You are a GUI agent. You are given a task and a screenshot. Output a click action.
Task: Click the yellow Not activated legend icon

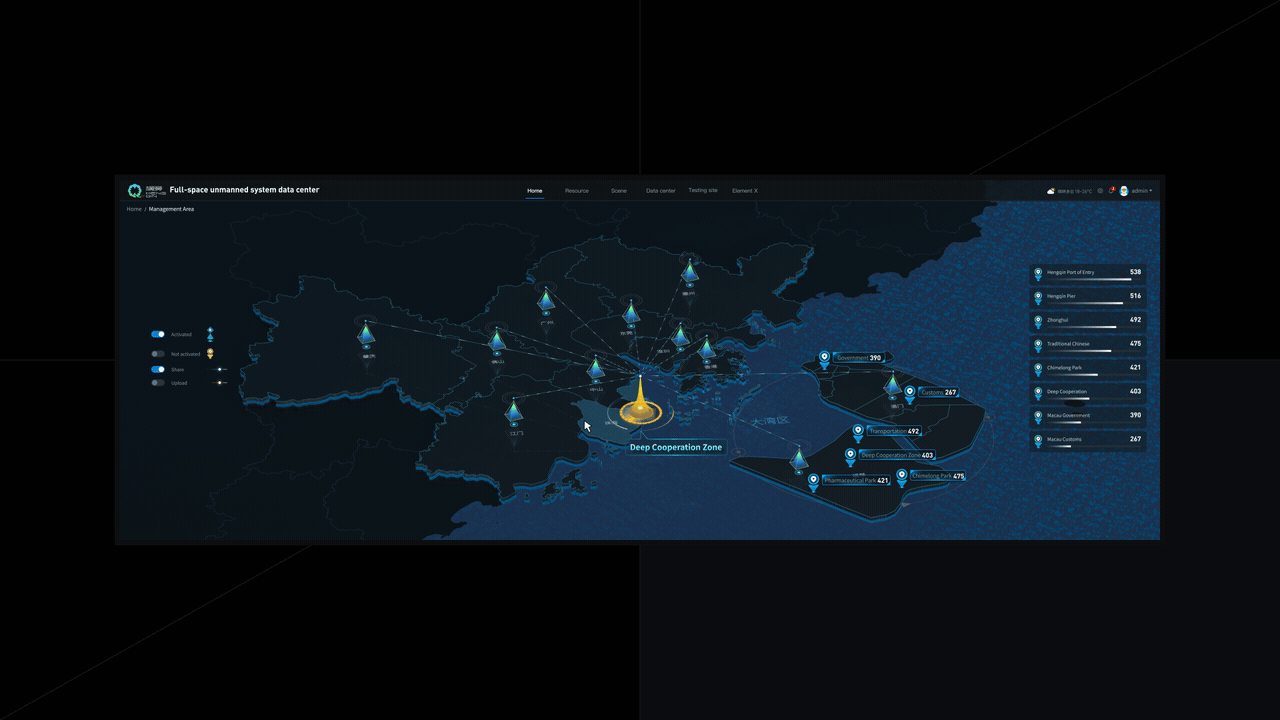[x=210, y=353]
